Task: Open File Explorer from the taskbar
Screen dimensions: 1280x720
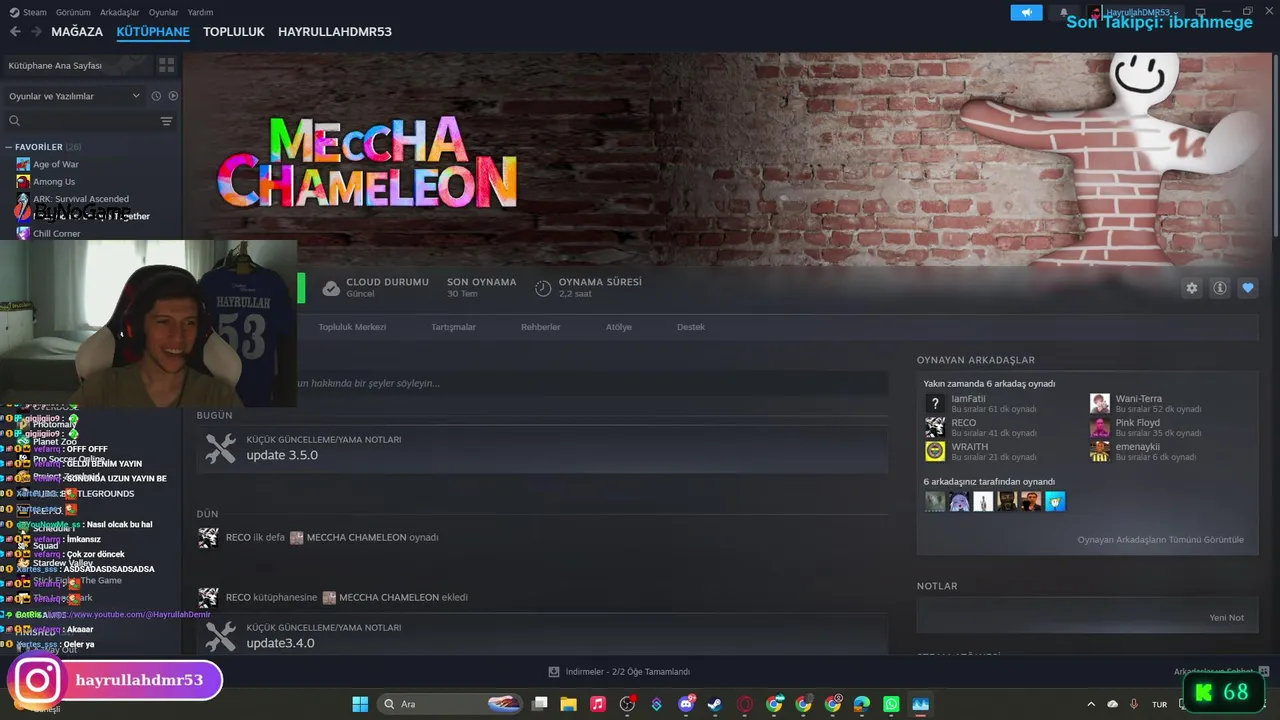Action: point(569,704)
